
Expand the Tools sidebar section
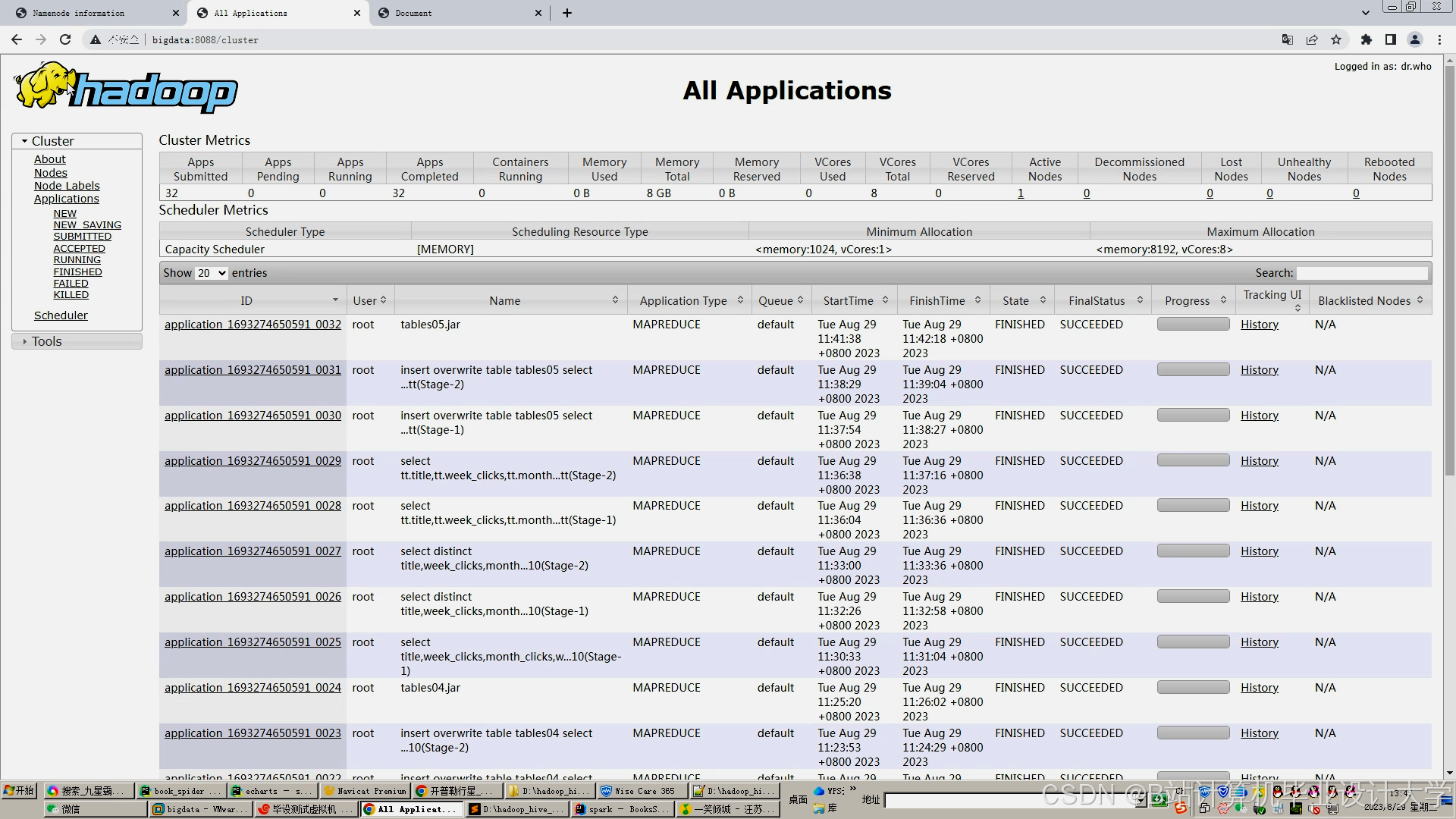tap(46, 341)
